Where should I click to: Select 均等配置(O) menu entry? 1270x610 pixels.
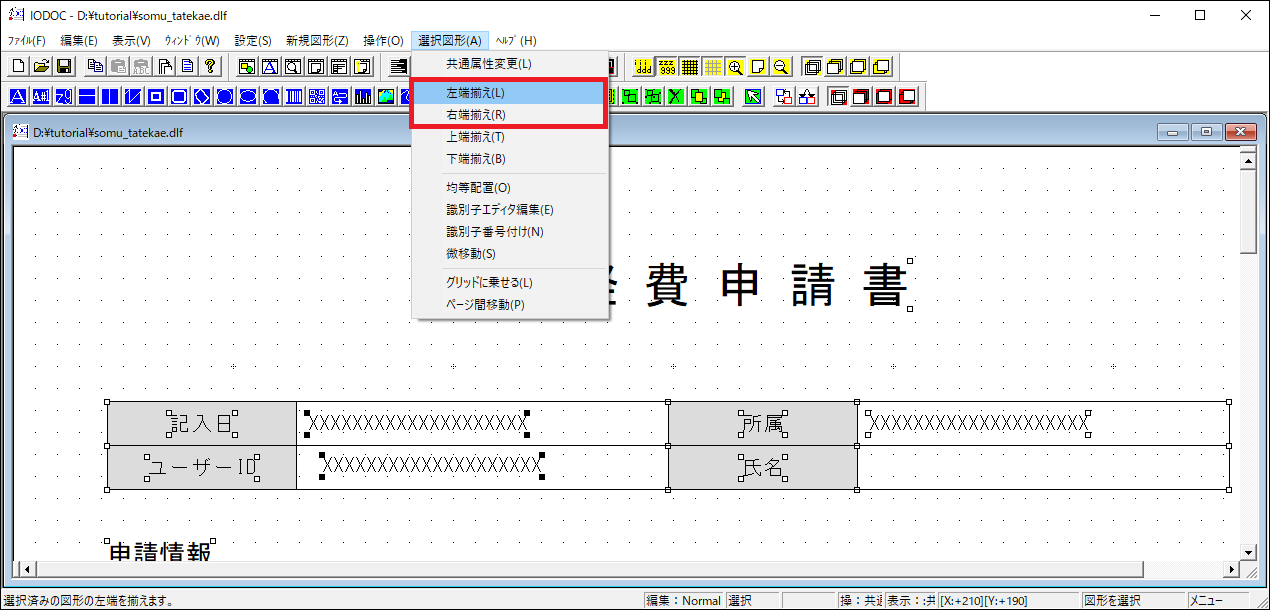(x=509, y=188)
